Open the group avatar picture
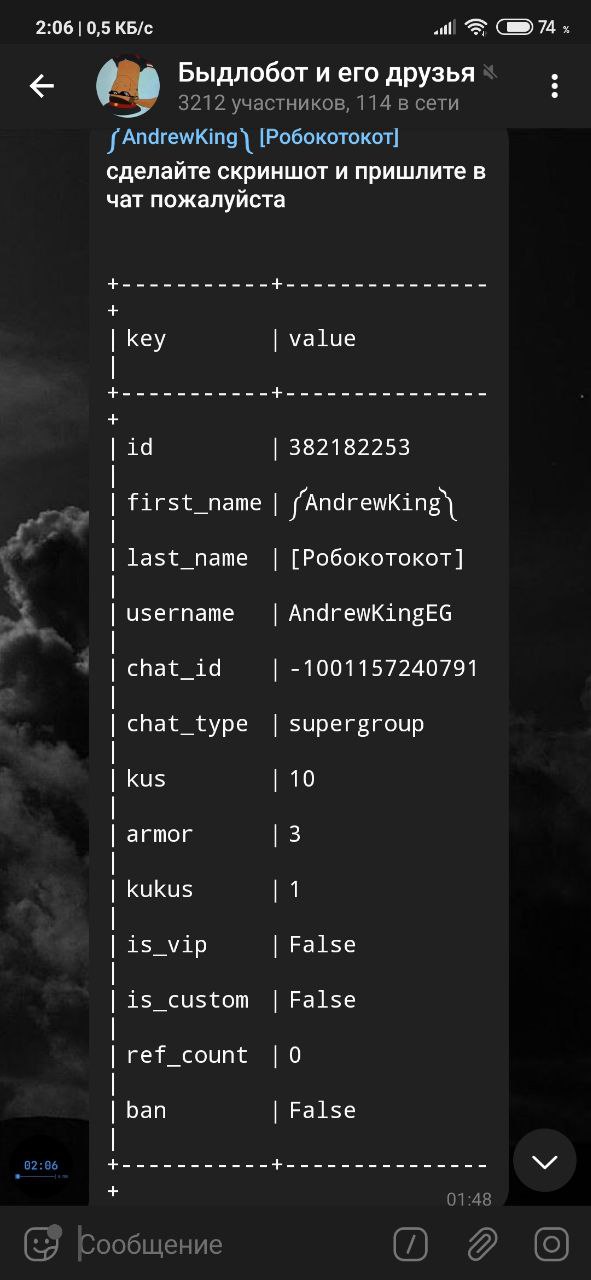Image resolution: width=591 pixels, height=1280 pixels. pyautogui.click(x=128, y=86)
